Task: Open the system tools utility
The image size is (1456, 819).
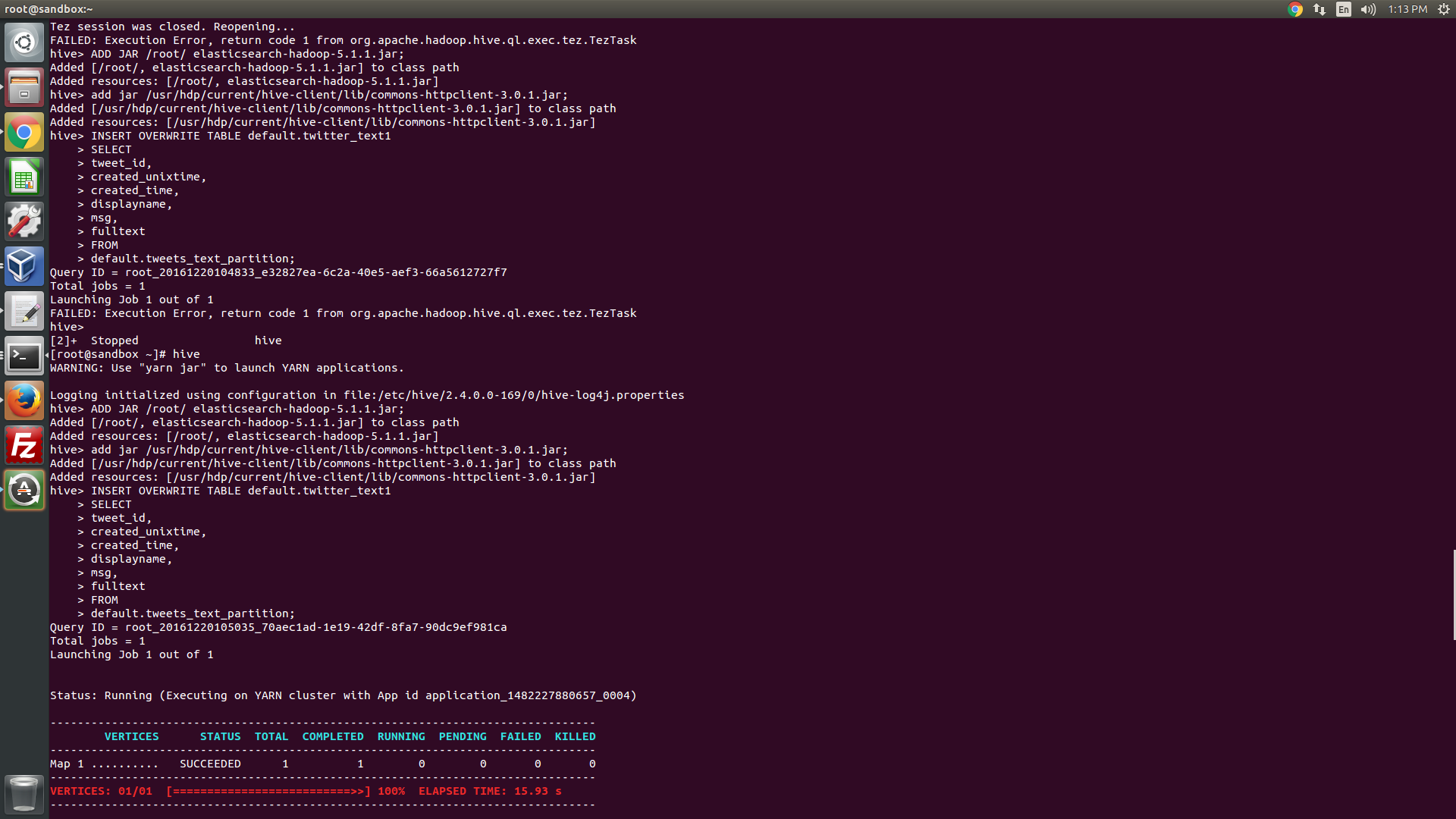Action: pos(24,221)
